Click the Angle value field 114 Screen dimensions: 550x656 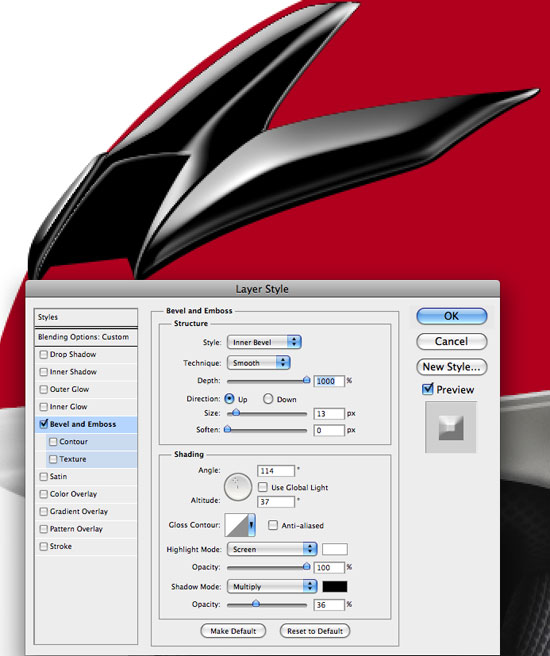[x=276, y=471]
